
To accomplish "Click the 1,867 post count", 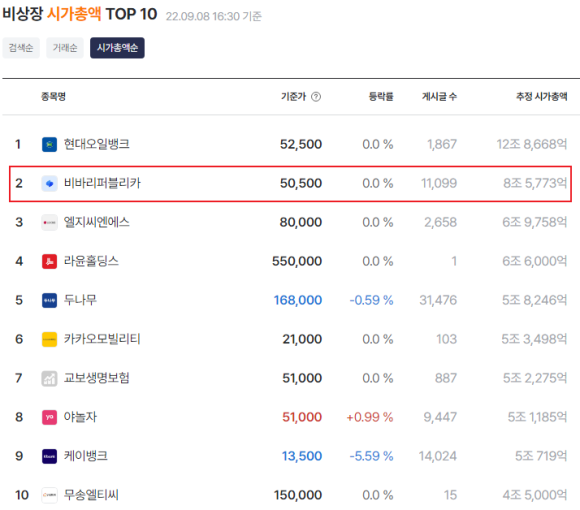I will coord(442,144).
